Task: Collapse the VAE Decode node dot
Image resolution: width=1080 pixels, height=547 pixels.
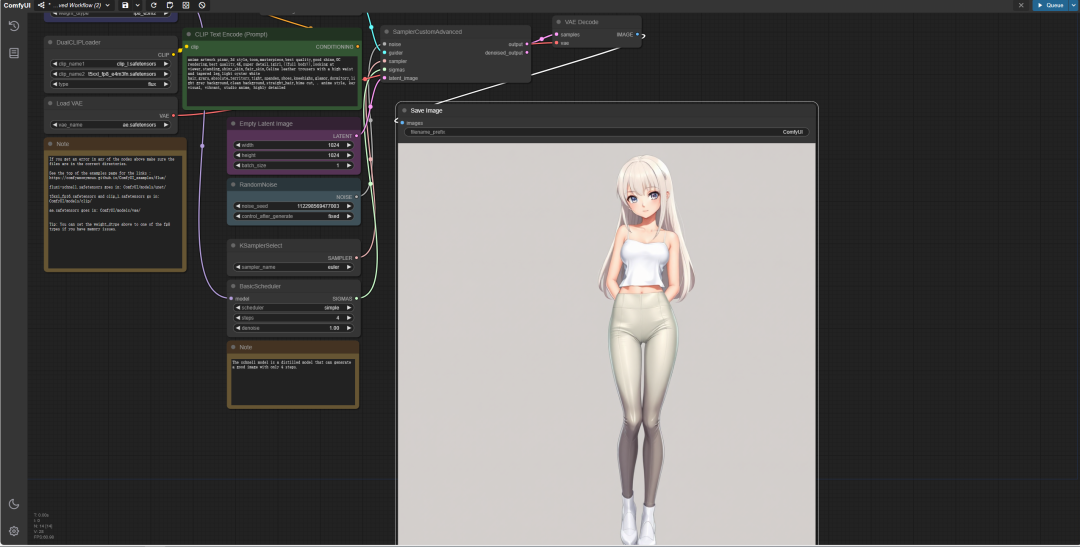Action: point(559,22)
